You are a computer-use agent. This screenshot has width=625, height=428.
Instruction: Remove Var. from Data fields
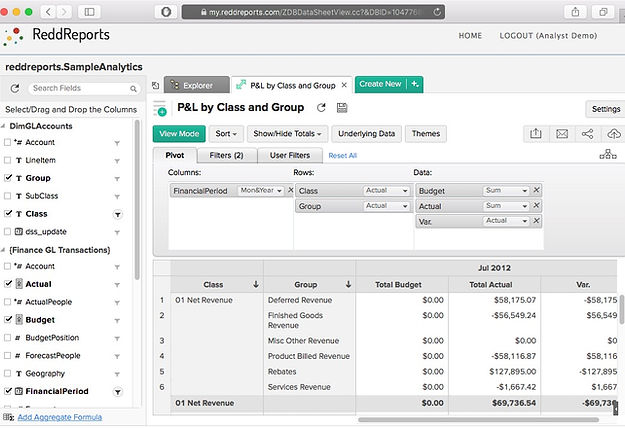(x=537, y=220)
